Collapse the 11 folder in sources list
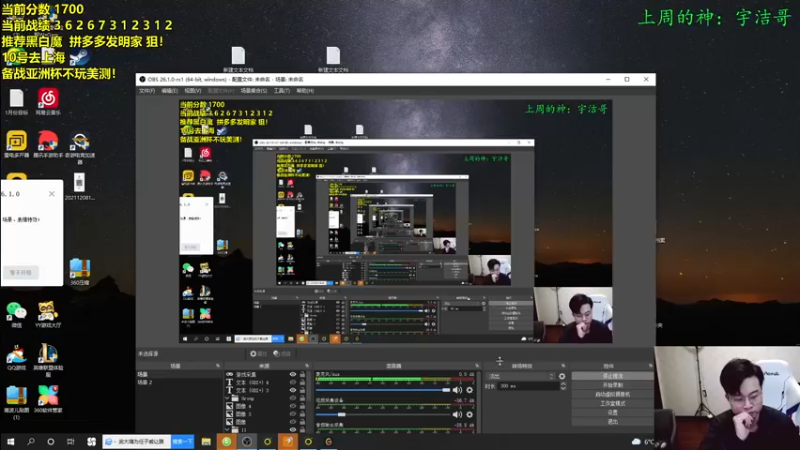The width and height of the screenshot is (800, 450). (x=228, y=430)
